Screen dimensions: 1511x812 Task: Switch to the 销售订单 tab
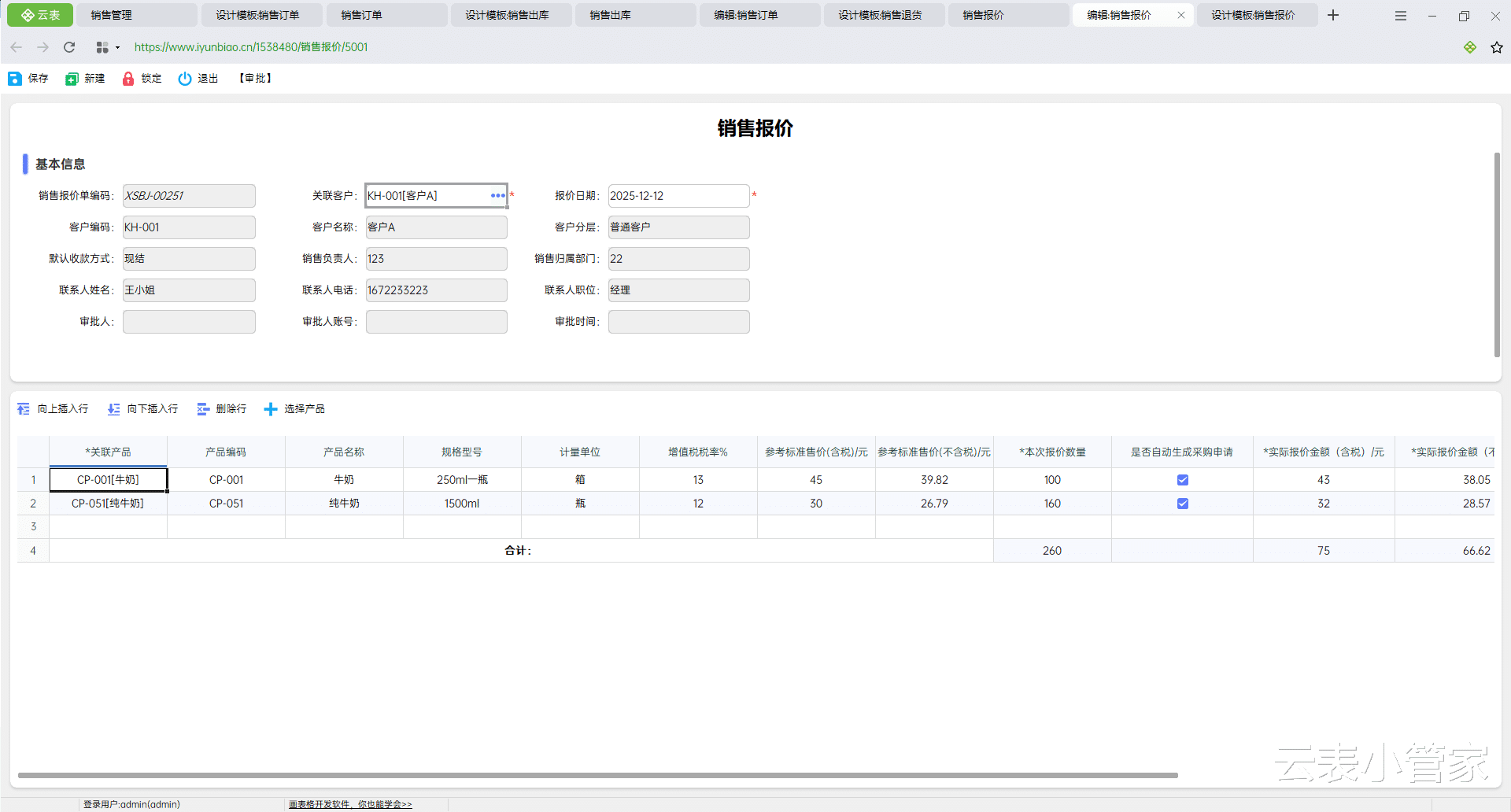tap(386, 15)
